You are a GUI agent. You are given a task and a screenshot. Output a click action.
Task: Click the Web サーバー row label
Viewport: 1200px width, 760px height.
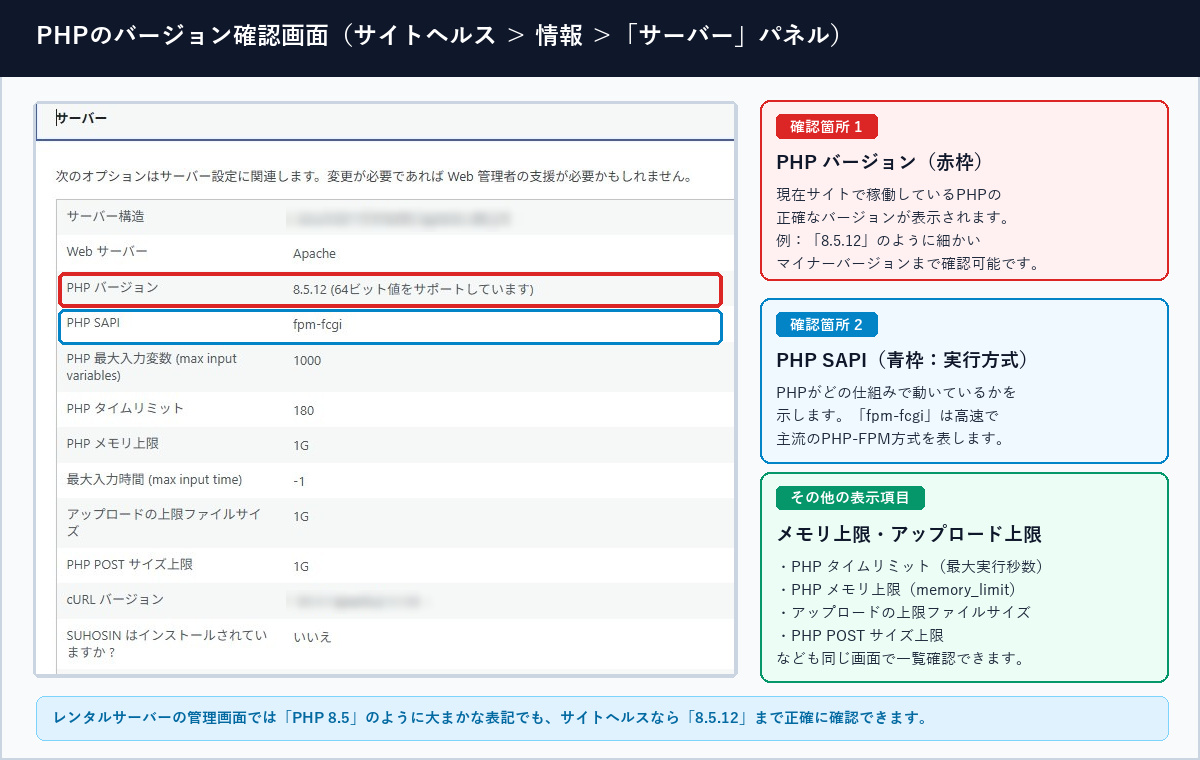(x=107, y=251)
